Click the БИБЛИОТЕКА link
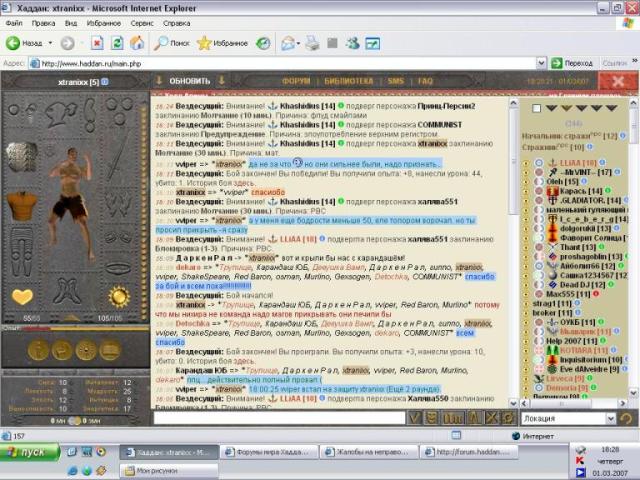Viewport: 640px width, 480px height. click(349, 80)
